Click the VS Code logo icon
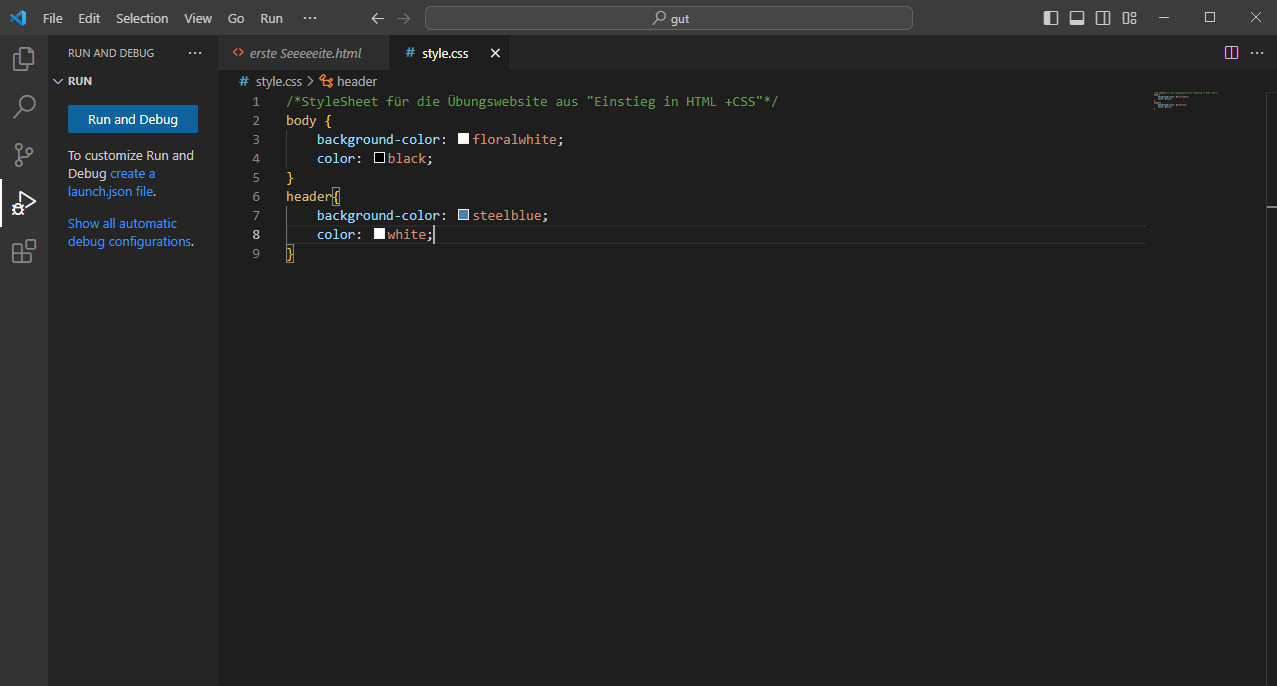Viewport: 1277px width, 686px height. coord(18,18)
